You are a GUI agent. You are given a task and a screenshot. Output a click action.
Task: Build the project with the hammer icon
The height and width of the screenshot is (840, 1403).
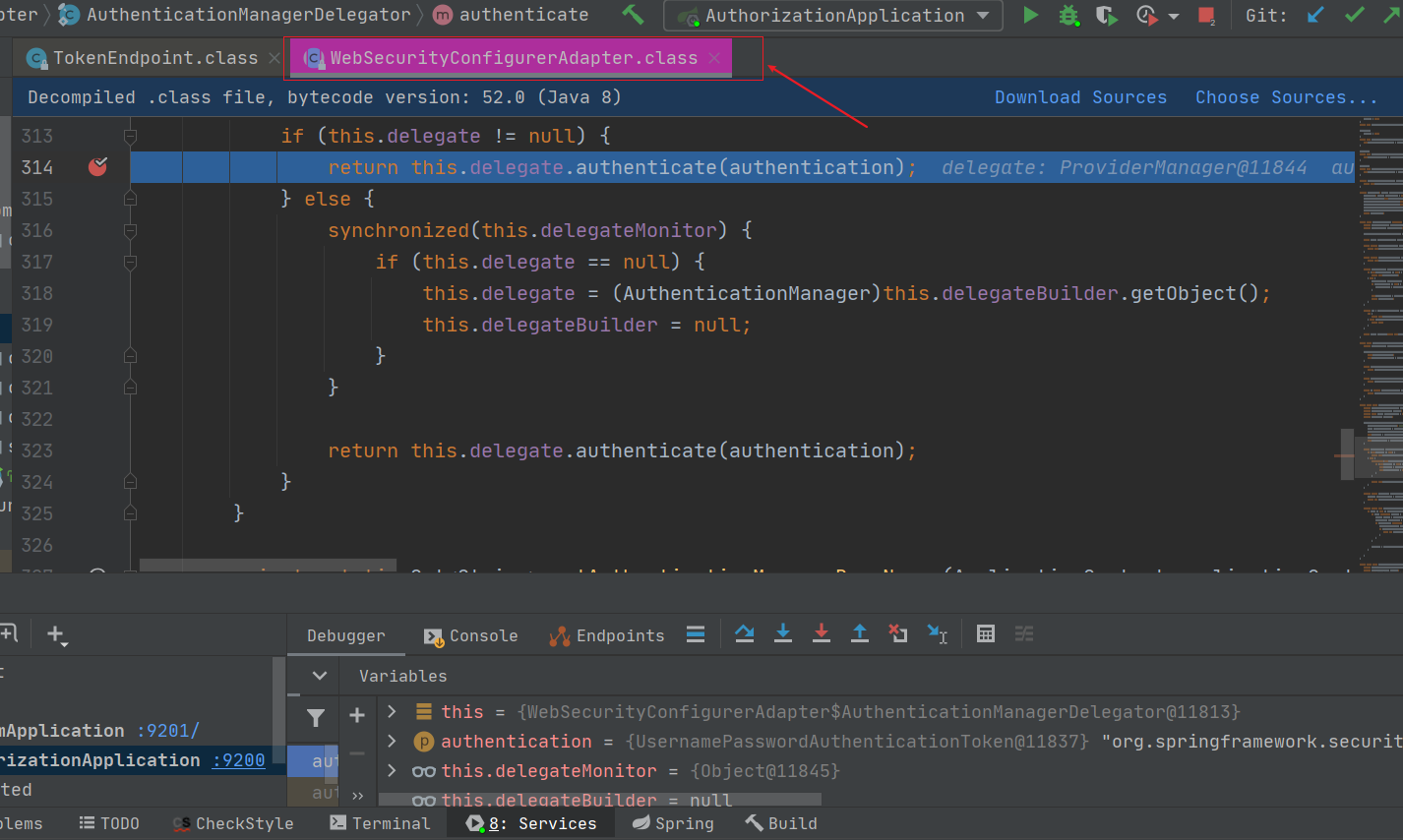(633, 15)
